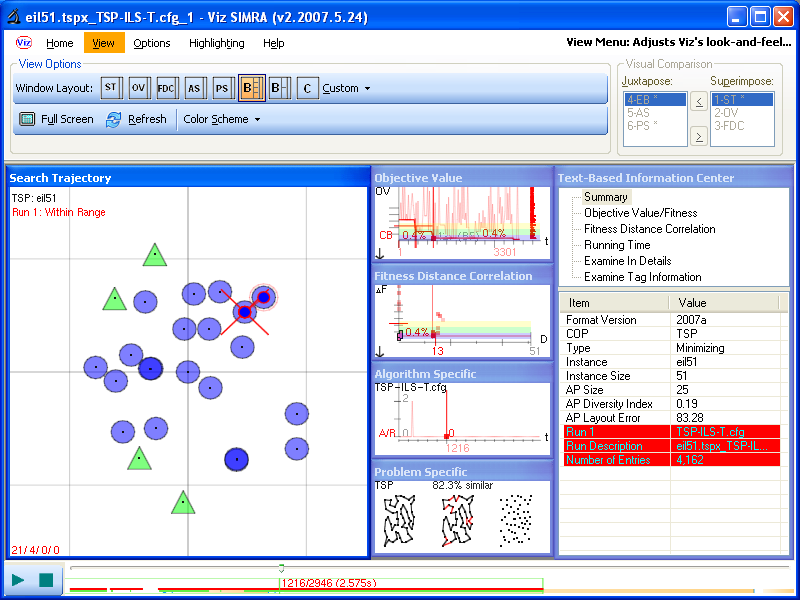Toggle the highlighted orange B layout button

tap(251, 88)
